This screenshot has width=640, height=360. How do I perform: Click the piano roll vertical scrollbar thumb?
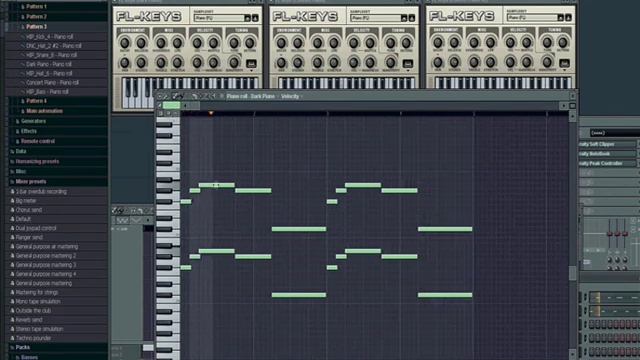point(572,273)
